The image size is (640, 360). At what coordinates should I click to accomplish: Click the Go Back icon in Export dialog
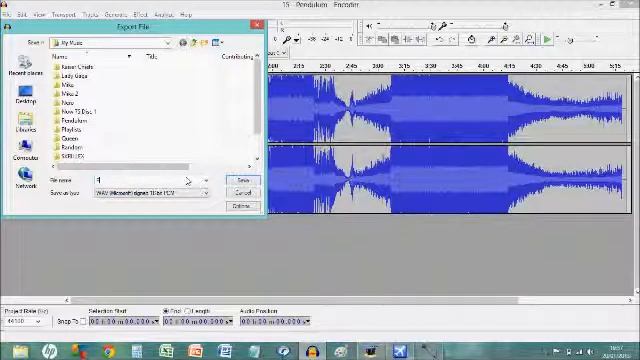tap(183, 42)
